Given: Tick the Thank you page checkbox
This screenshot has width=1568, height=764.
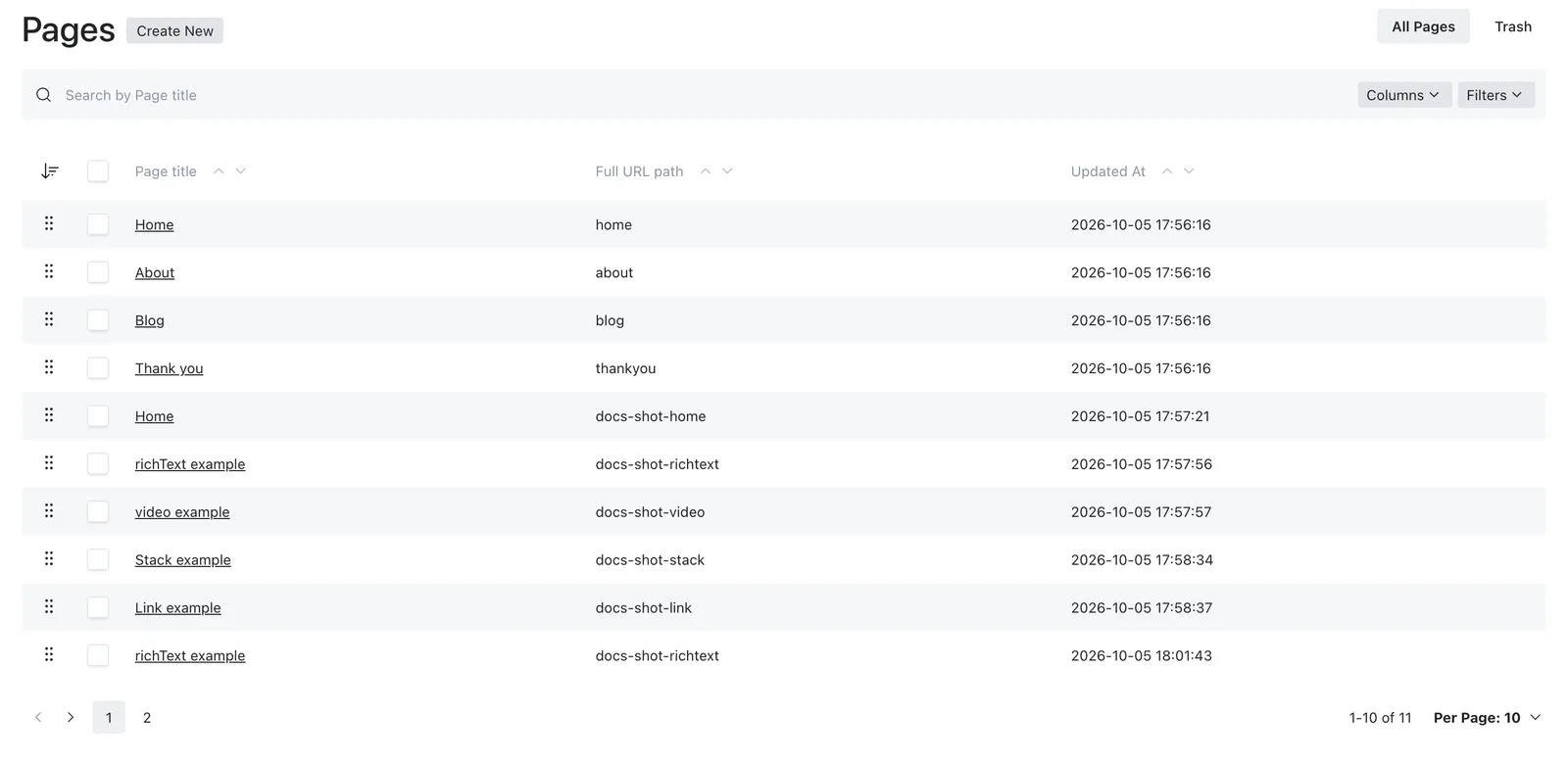Looking at the screenshot, I should coord(98,368).
